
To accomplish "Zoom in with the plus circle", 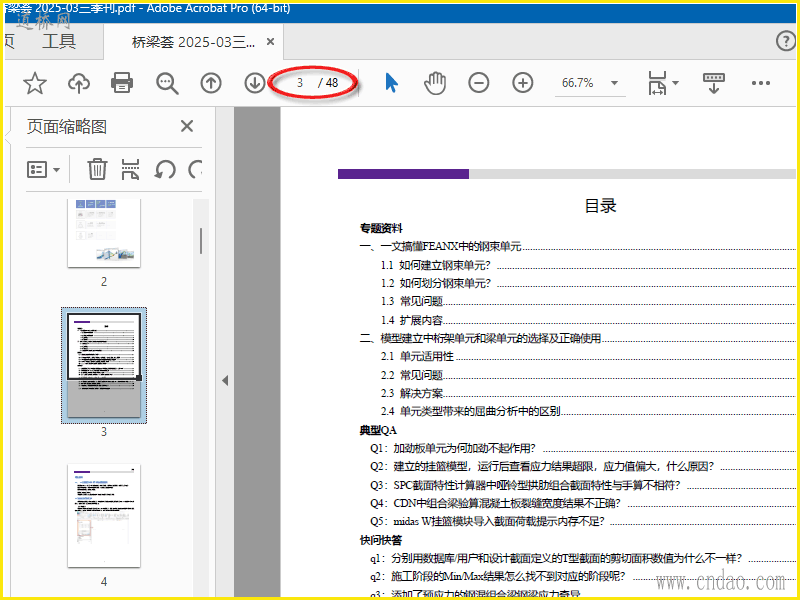I will tap(522, 83).
